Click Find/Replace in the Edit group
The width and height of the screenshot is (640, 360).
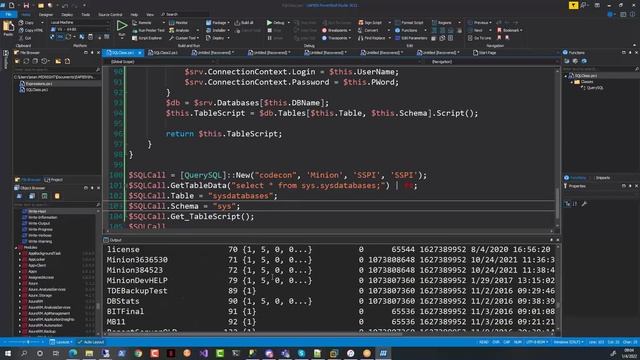coord(371,38)
